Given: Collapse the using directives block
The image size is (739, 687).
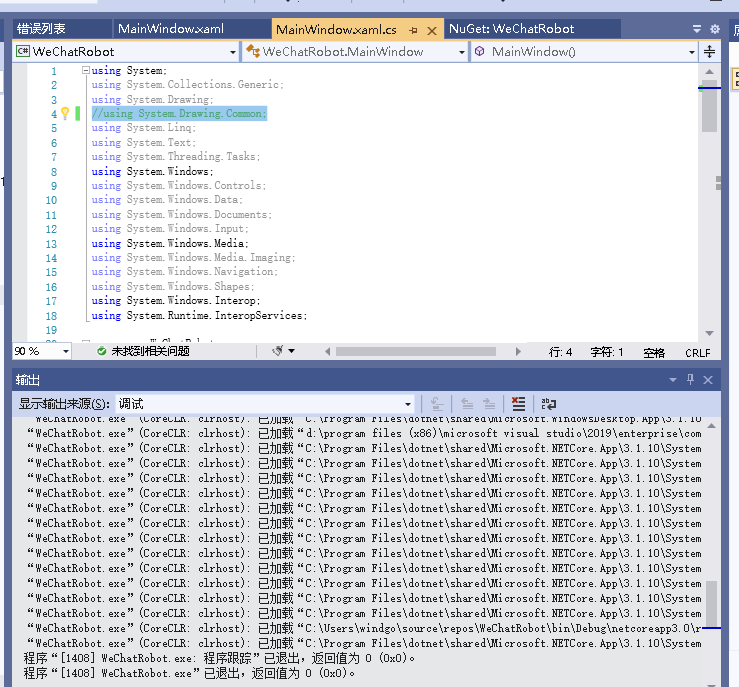Looking at the screenshot, I should (x=86, y=70).
